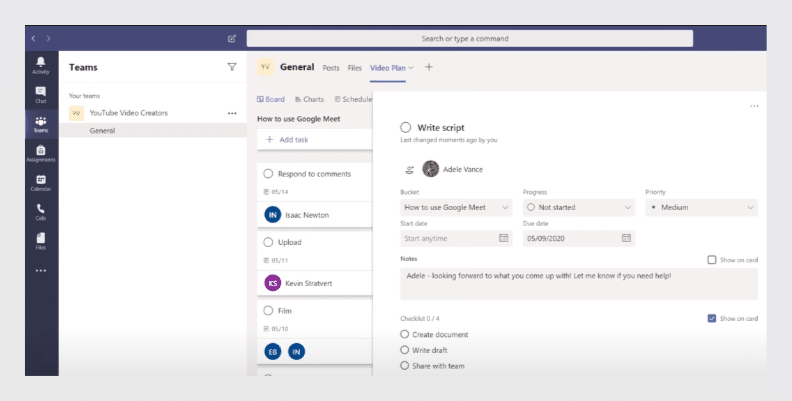Click Adele Vance's profile picture
The image size is (792, 401).
(x=430, y=169)
